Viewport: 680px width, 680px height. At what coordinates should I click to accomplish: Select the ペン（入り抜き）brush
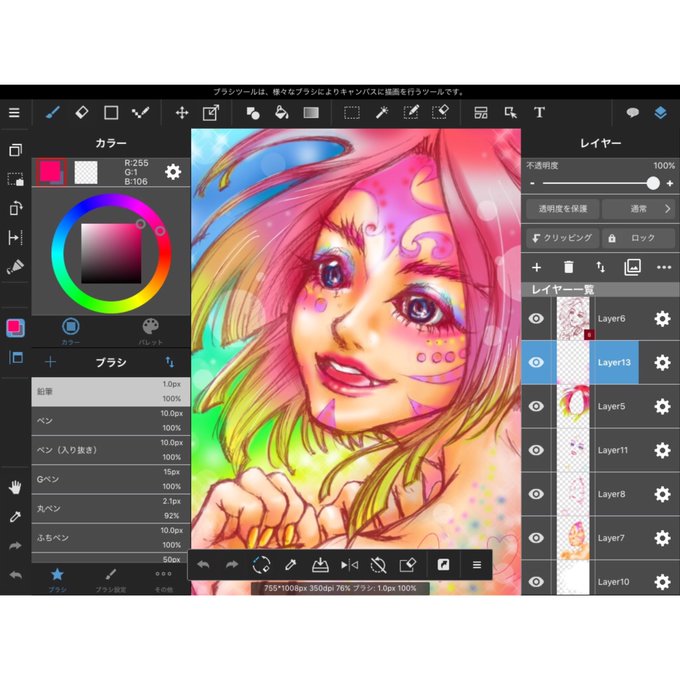tap(111, 450)
